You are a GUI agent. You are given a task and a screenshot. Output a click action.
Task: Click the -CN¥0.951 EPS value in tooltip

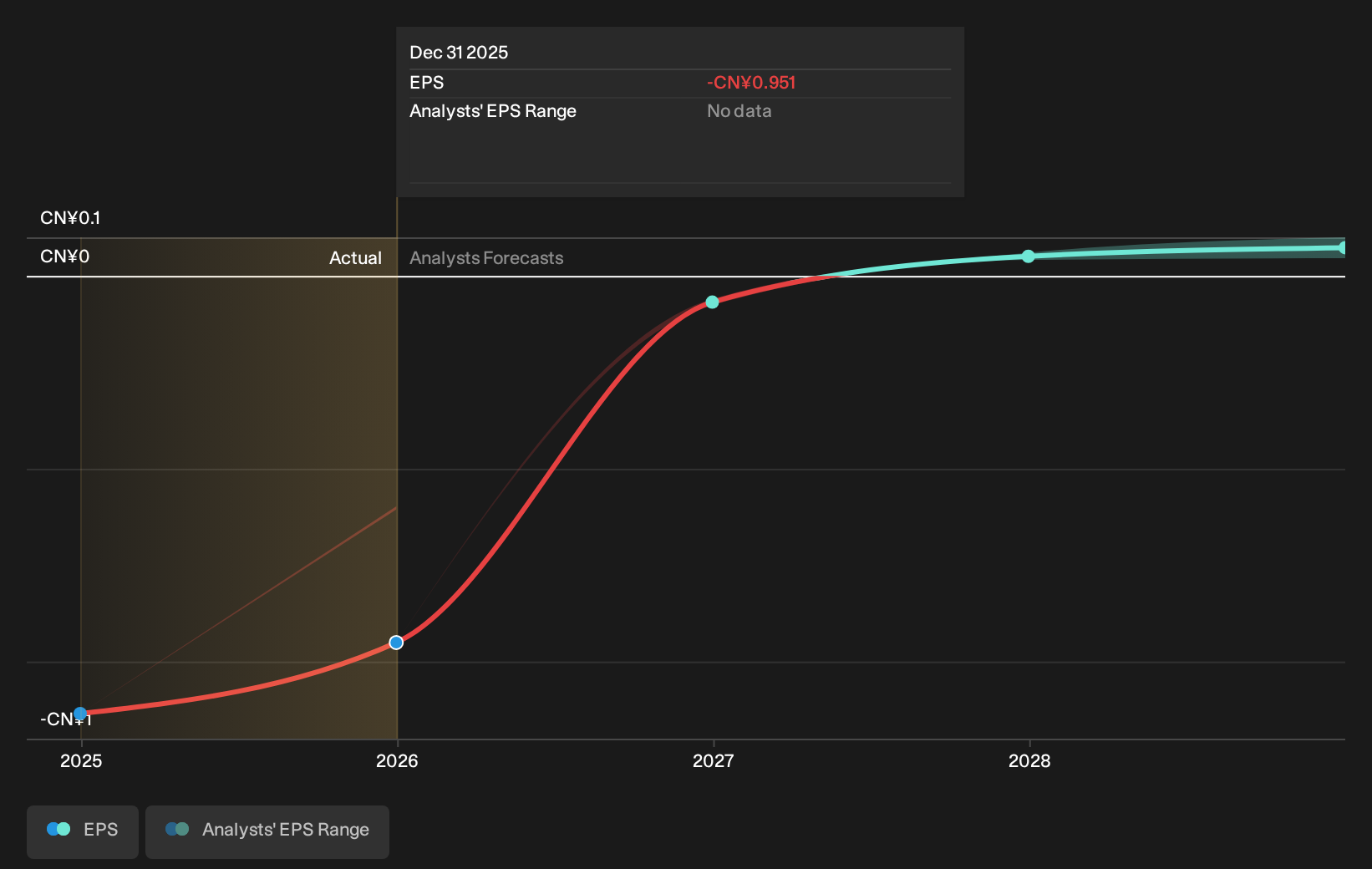pyautogui.click(x=751, y=83)
